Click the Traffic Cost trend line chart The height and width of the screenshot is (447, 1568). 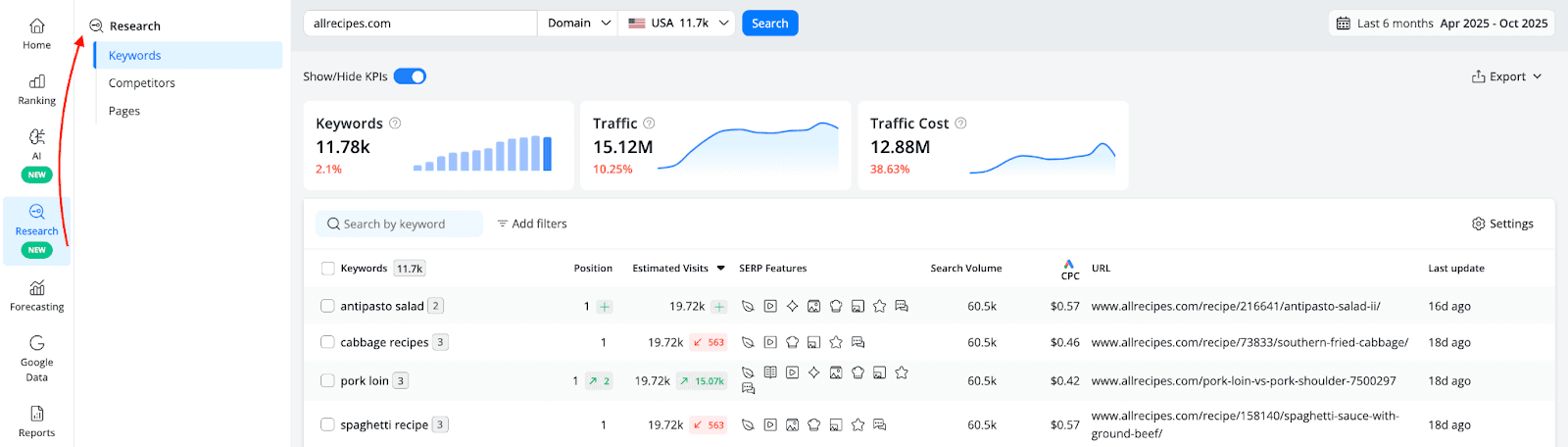click(x=1043, y=158)
